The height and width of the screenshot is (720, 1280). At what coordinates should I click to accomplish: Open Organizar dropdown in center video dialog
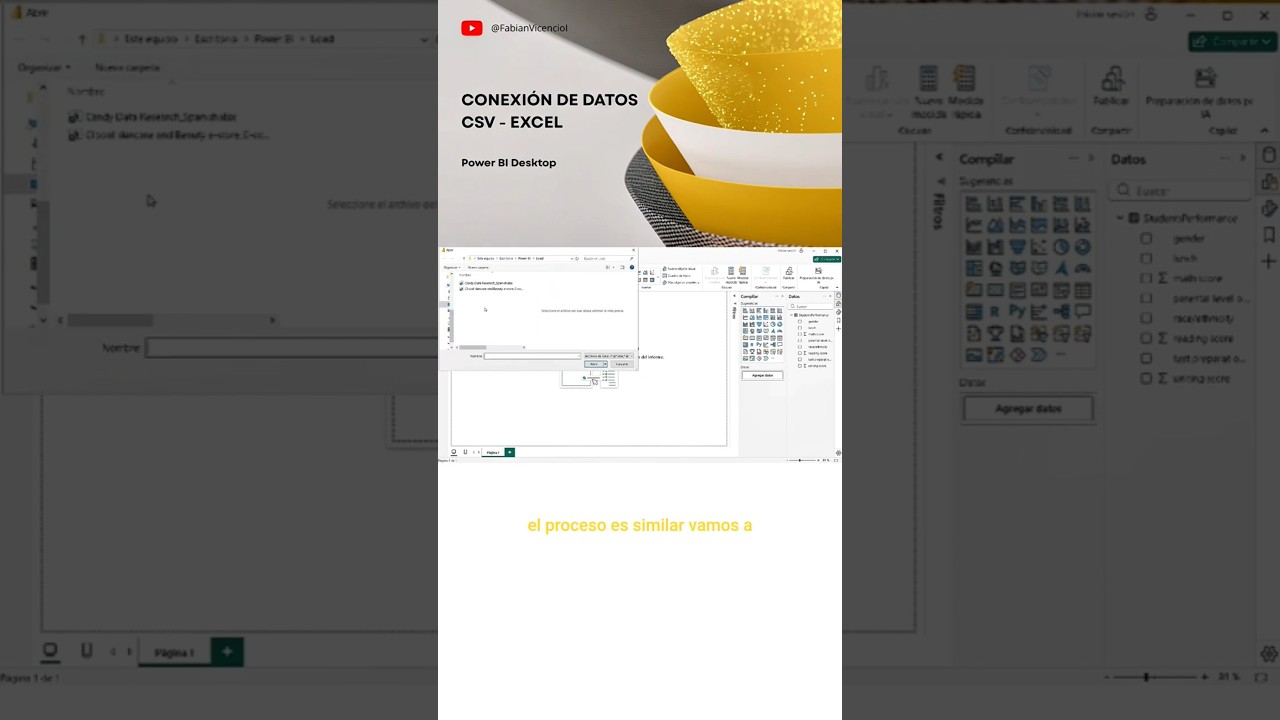click(452, 267)
